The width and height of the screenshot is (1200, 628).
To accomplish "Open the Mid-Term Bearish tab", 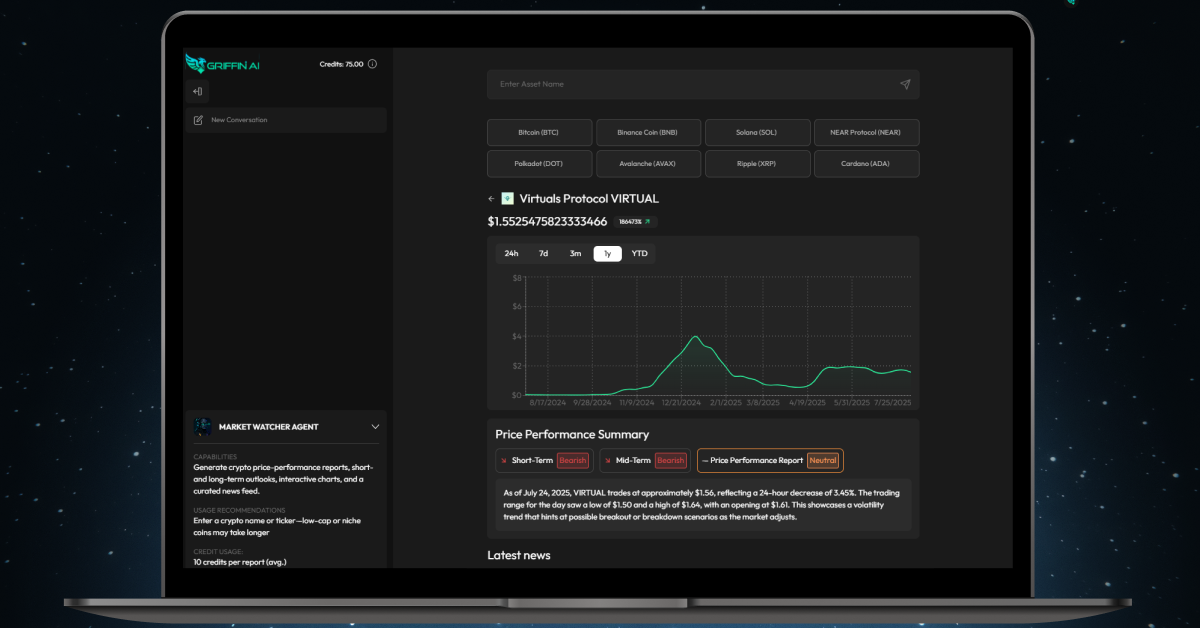I will point(645,460).
